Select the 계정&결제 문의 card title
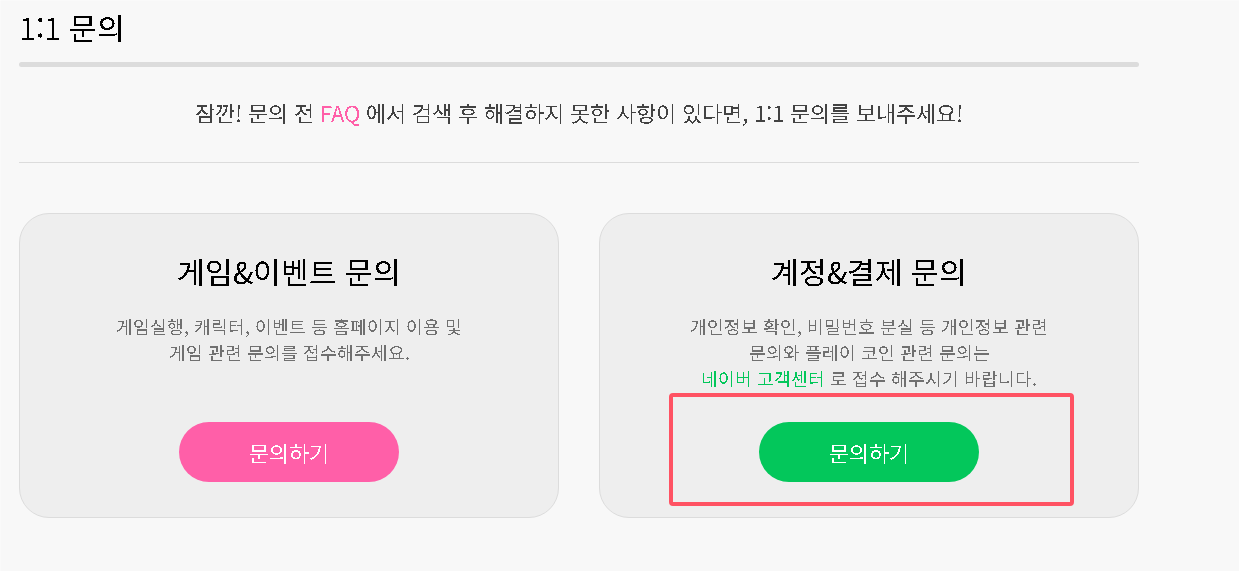This screenshot has width=1239, height=571. [868, 271]
